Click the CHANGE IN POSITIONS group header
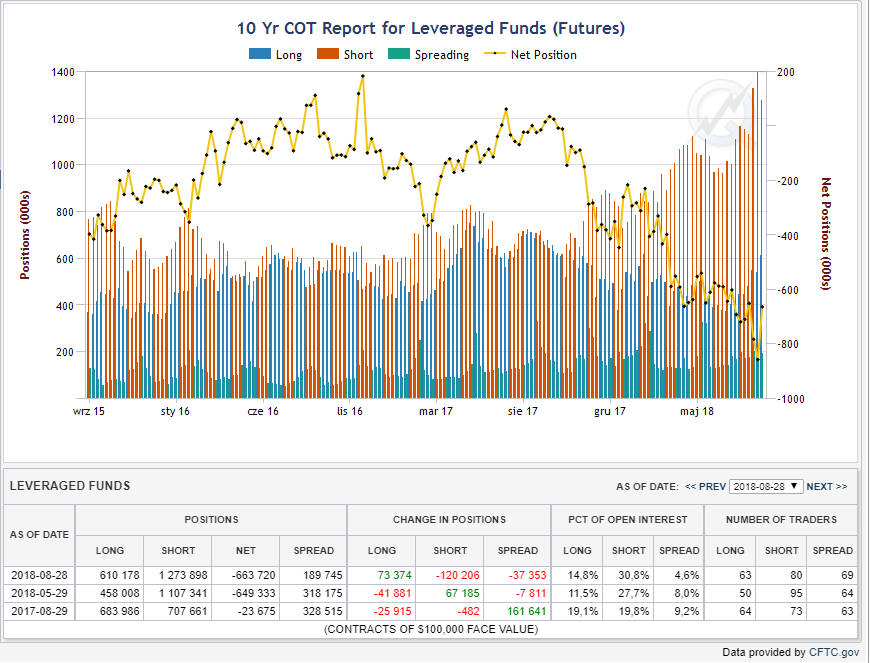 click(x=449, y=520)
